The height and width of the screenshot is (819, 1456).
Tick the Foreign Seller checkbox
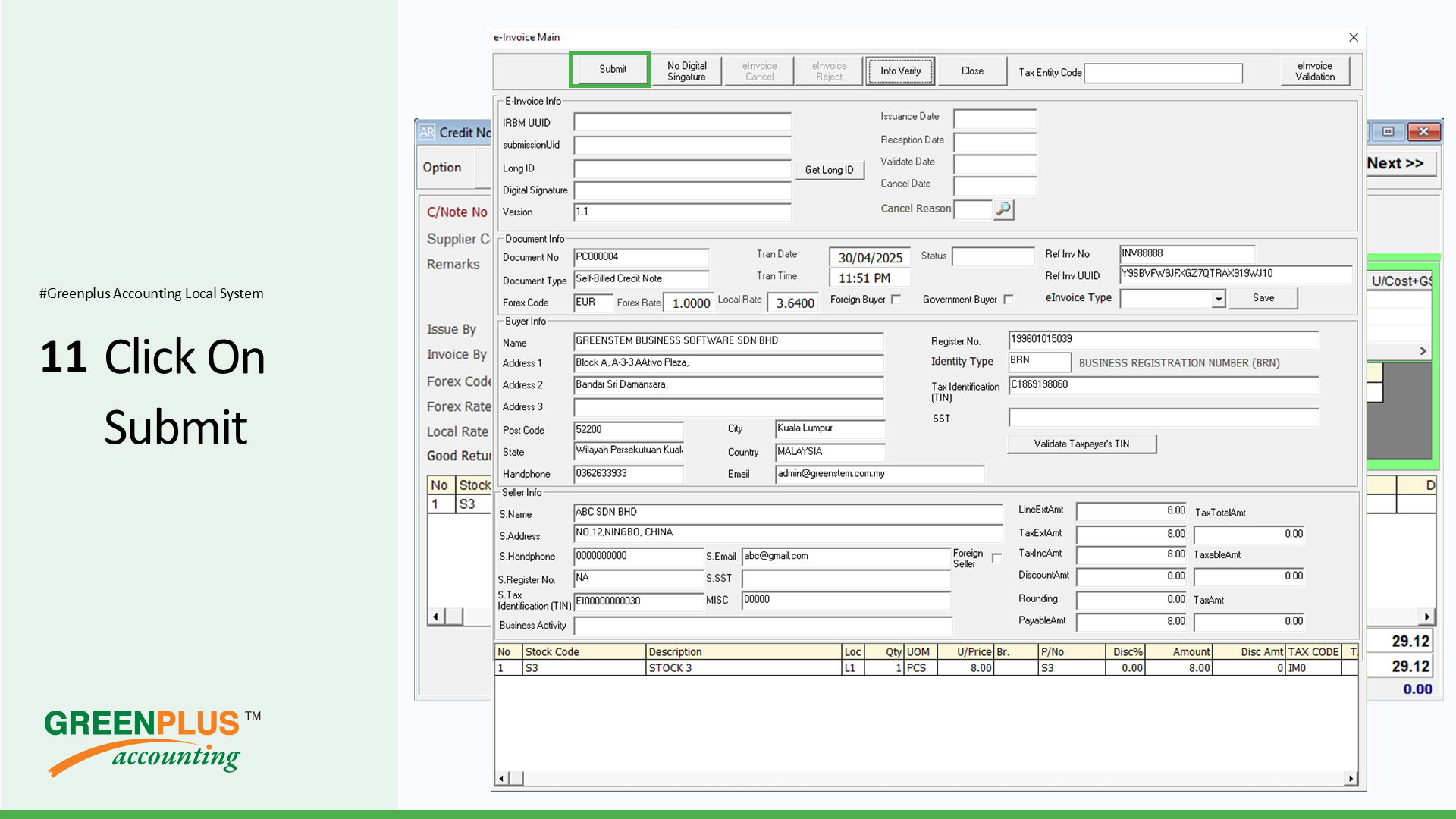tap(997, 558)
